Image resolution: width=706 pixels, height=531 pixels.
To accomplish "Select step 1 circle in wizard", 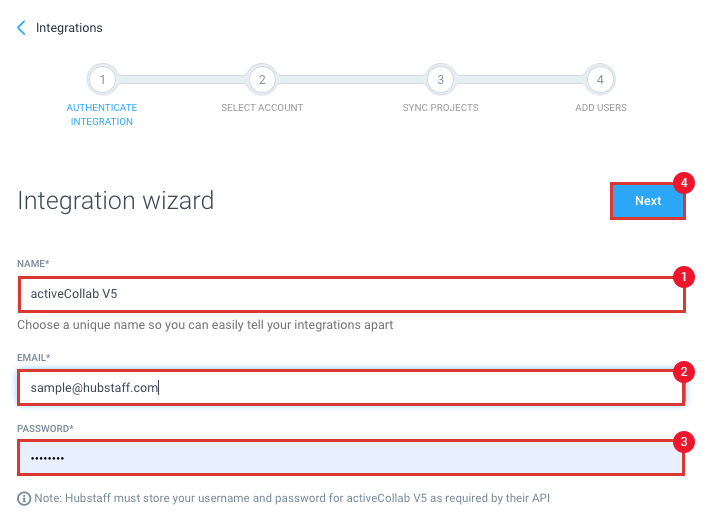I will pos(103,80).
